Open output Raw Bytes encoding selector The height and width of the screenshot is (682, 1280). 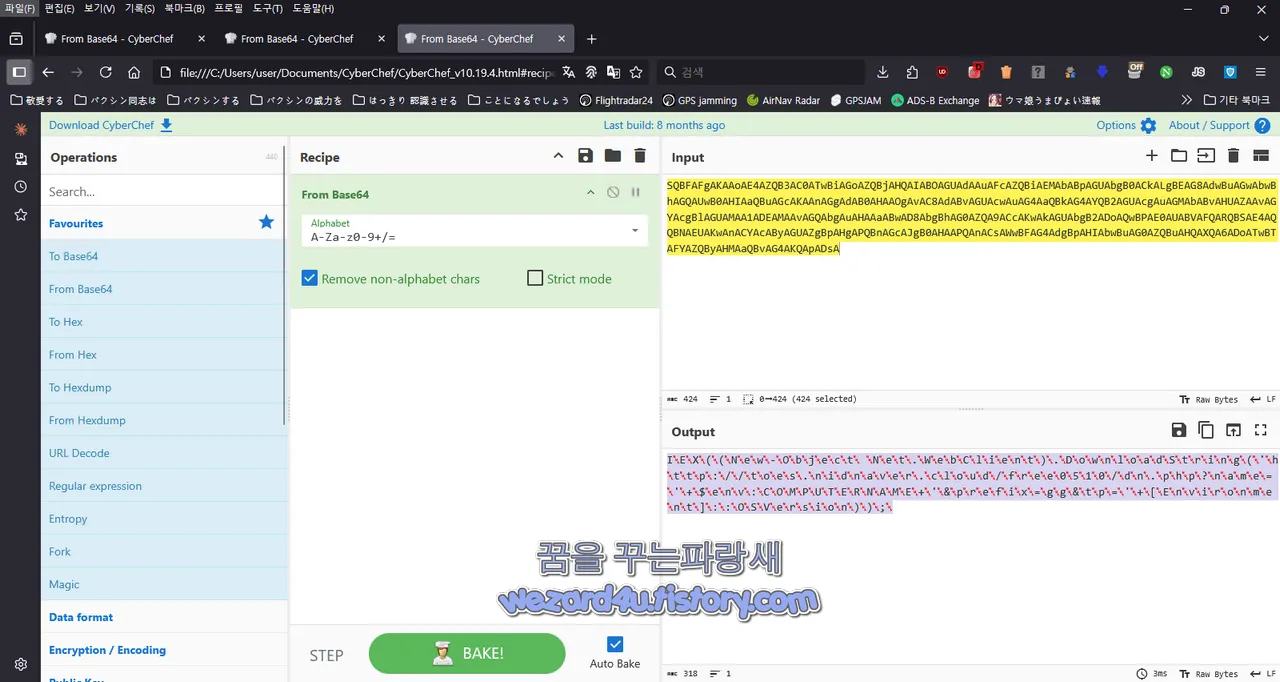(x=1210, y=674)
